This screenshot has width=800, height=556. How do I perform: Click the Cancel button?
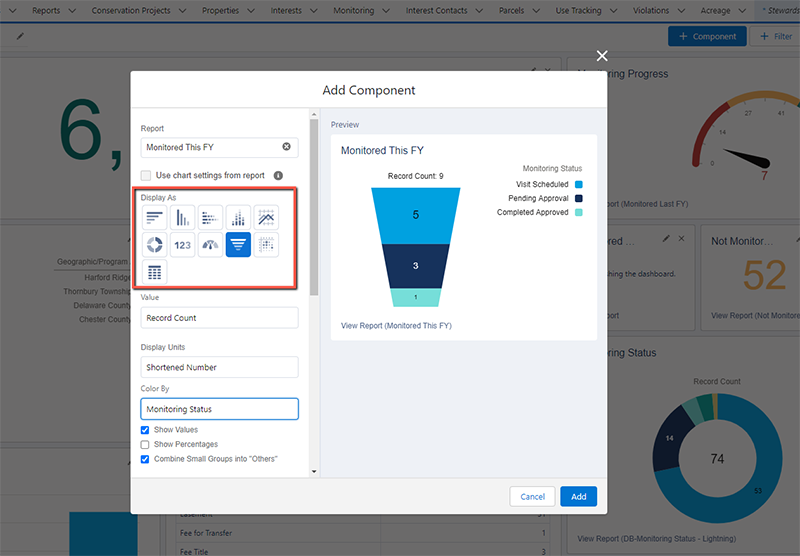coord(532,497)
